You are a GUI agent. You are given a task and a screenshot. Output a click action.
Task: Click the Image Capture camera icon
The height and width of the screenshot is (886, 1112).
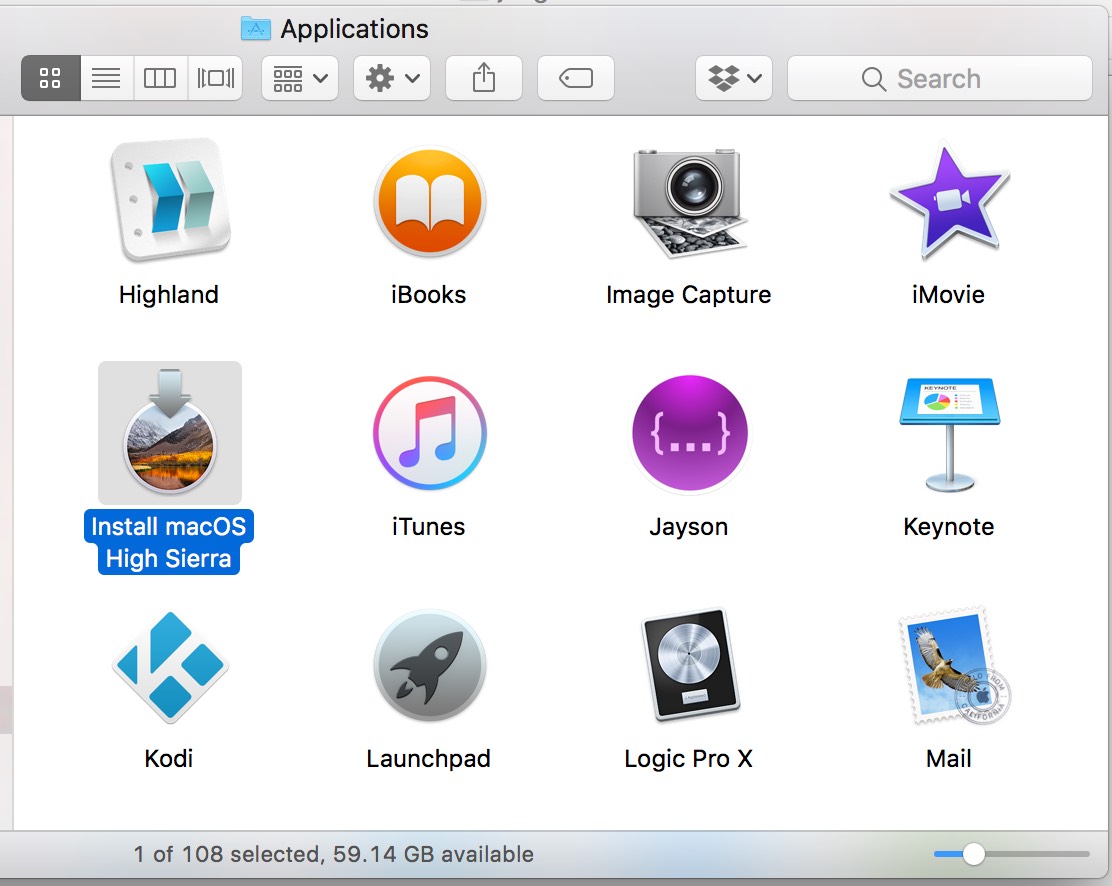click(x=689, y=200)
